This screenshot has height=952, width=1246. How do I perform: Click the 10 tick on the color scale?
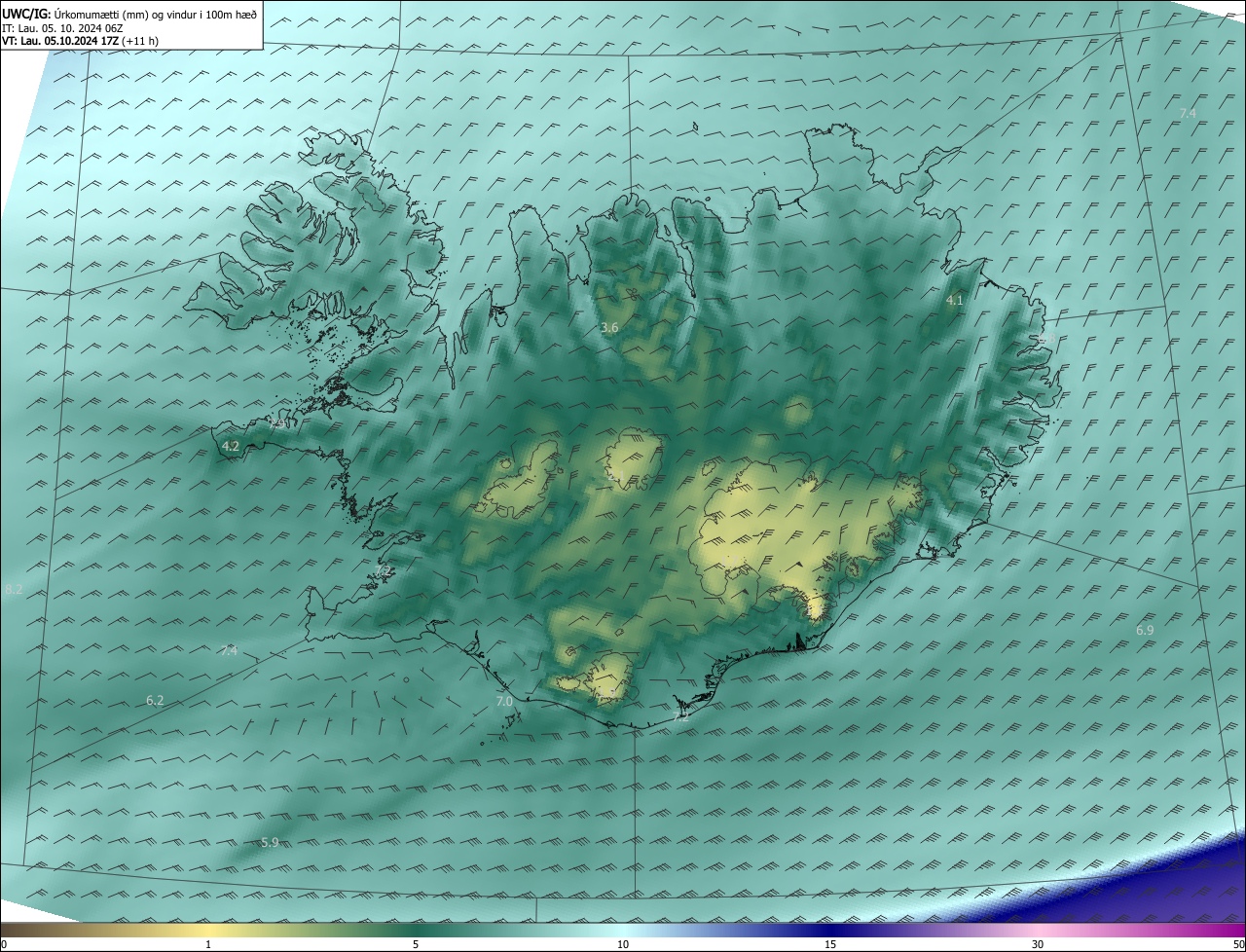tap(623, 944)
